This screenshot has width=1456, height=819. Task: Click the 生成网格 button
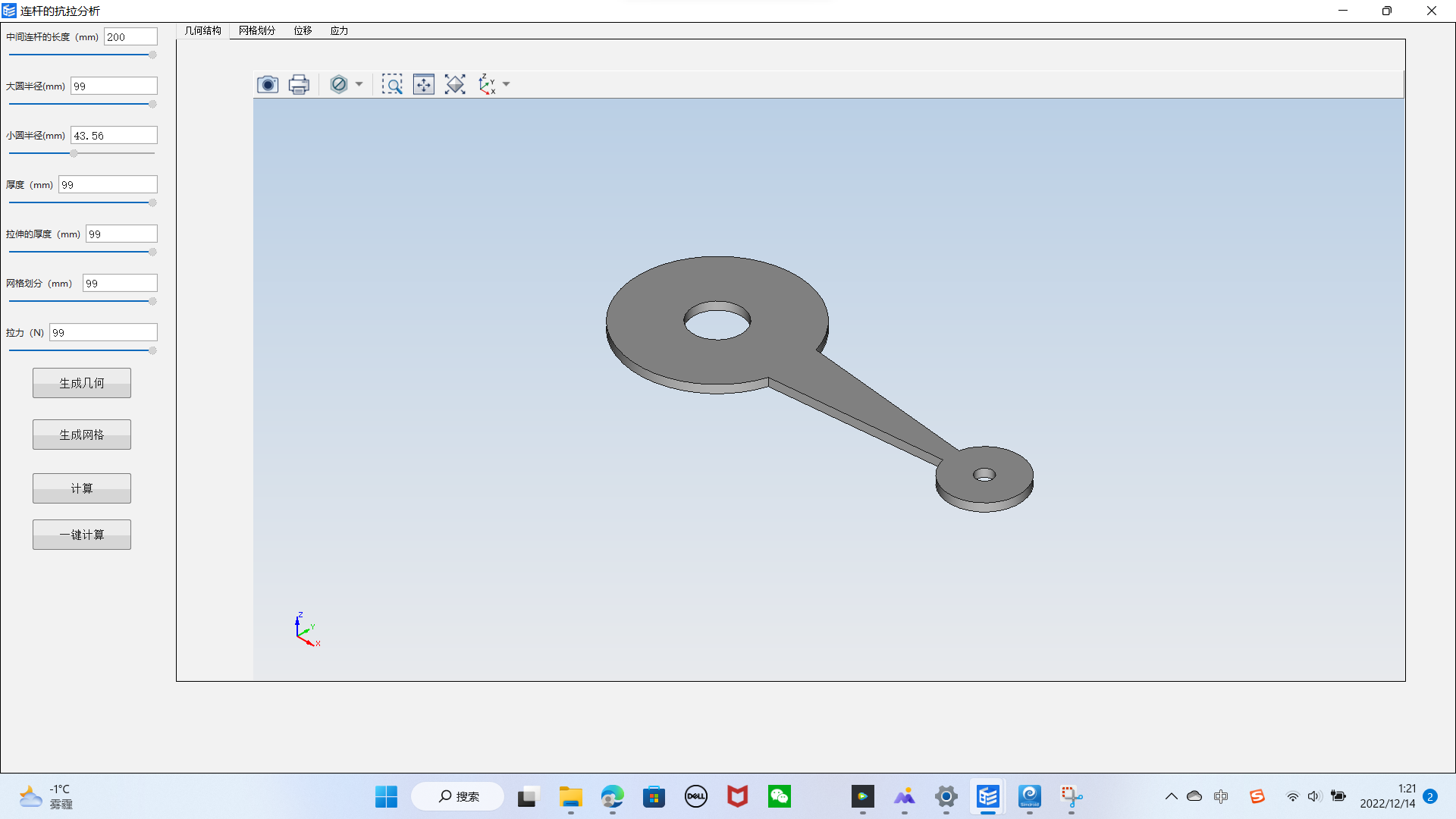pyautogui.click(x=82, y=435)
